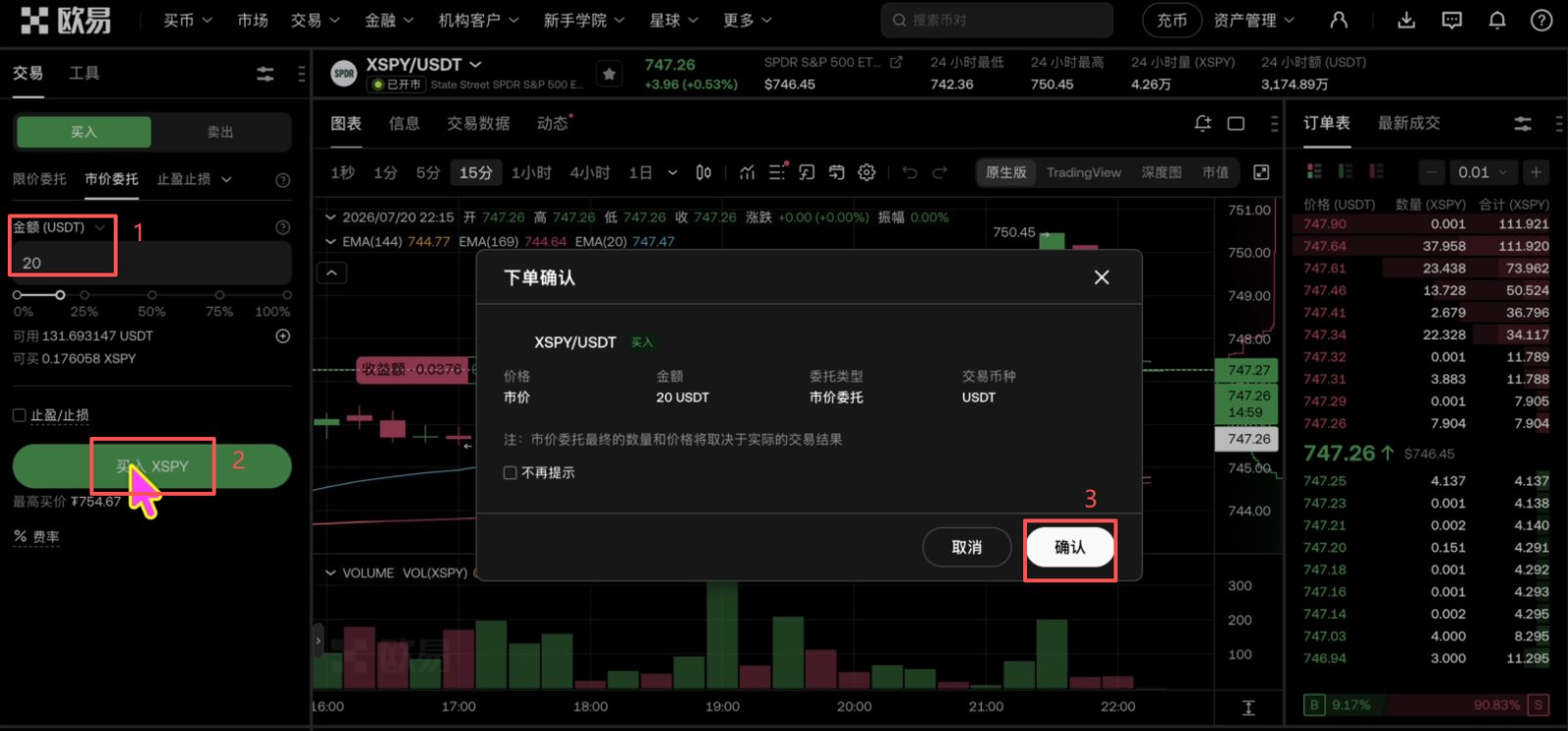Image resolution: width=1568 pixels, height=731 pixels.
Task: Switch chart to TradingView mode
Action: (1083, 172)
